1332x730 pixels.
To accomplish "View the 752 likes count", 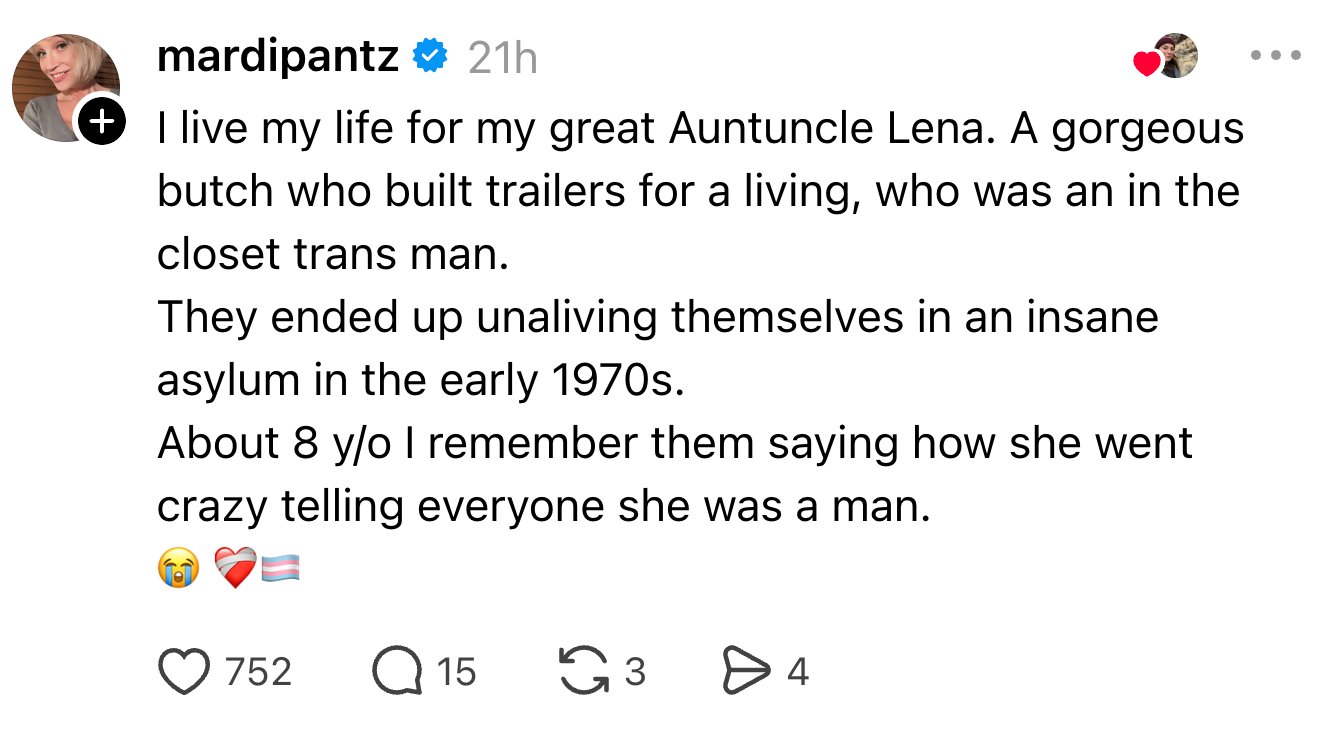I will 258,672.
